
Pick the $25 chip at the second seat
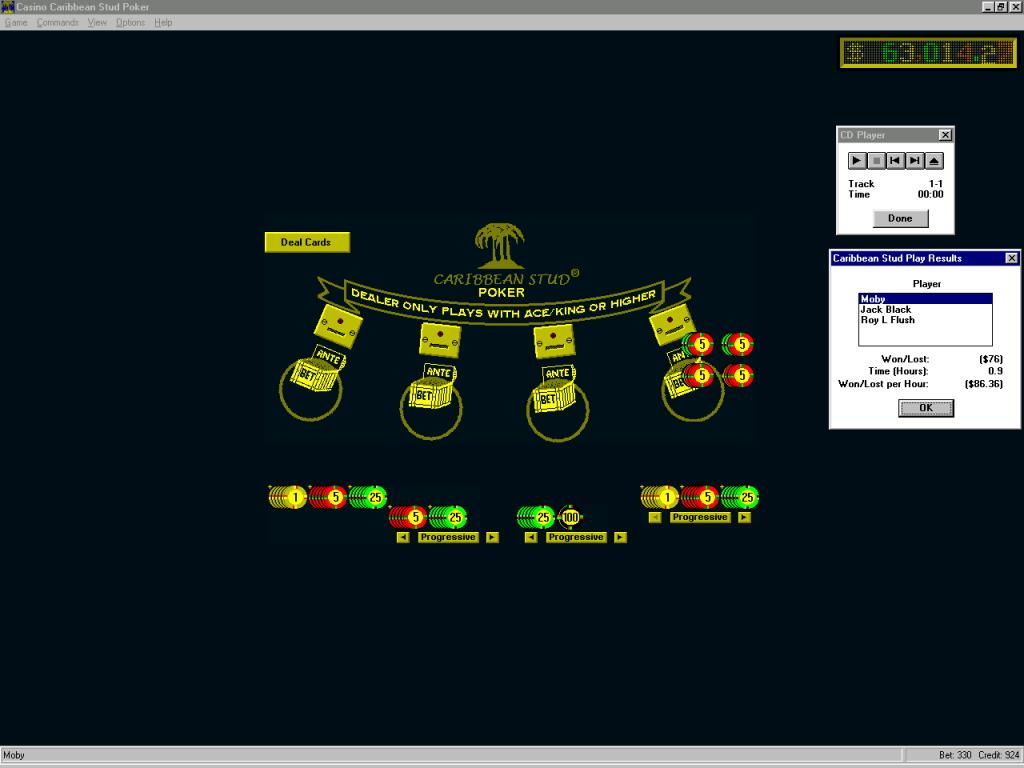[448, 517]
